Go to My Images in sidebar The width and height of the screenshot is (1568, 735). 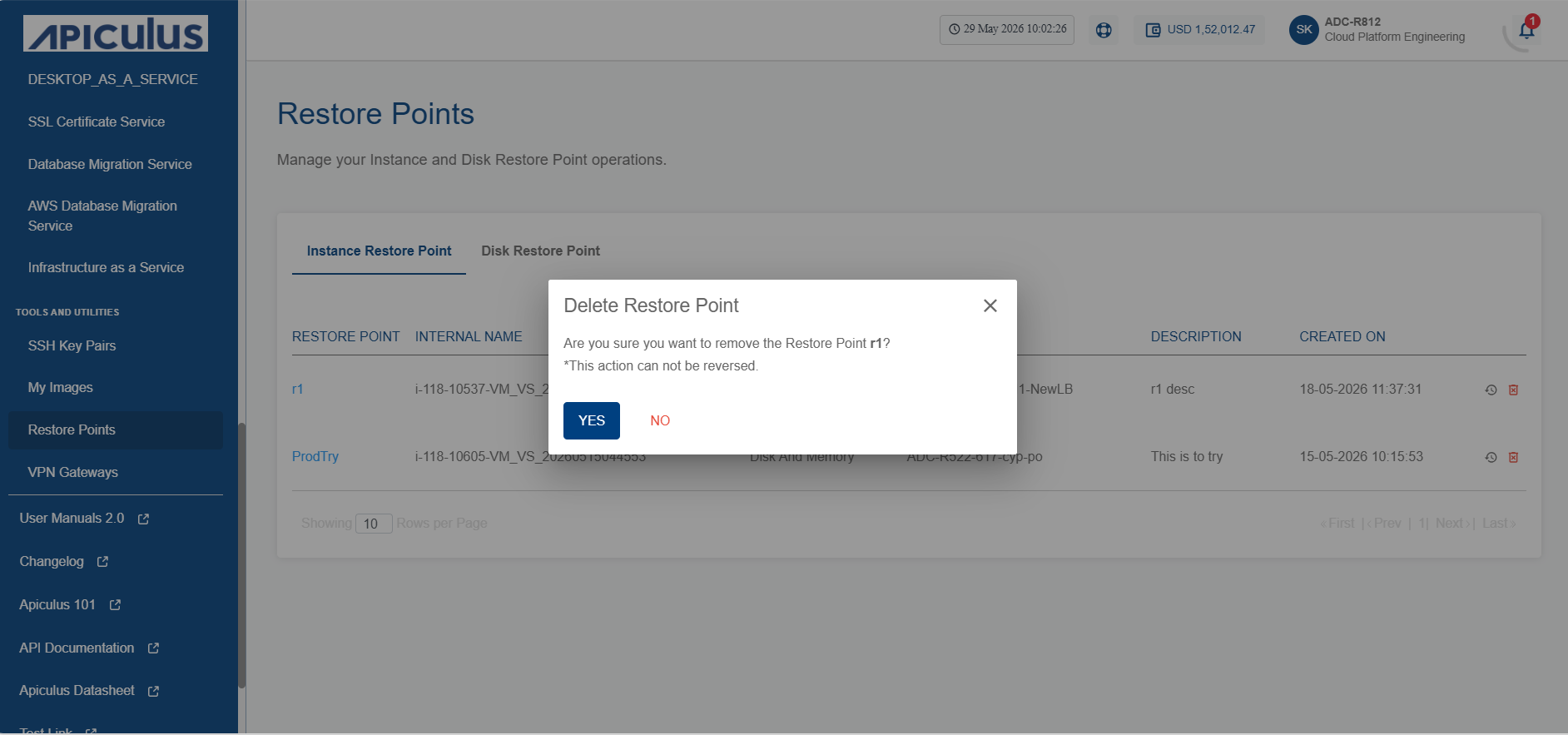pyautogui.click(x=60, y=387)
